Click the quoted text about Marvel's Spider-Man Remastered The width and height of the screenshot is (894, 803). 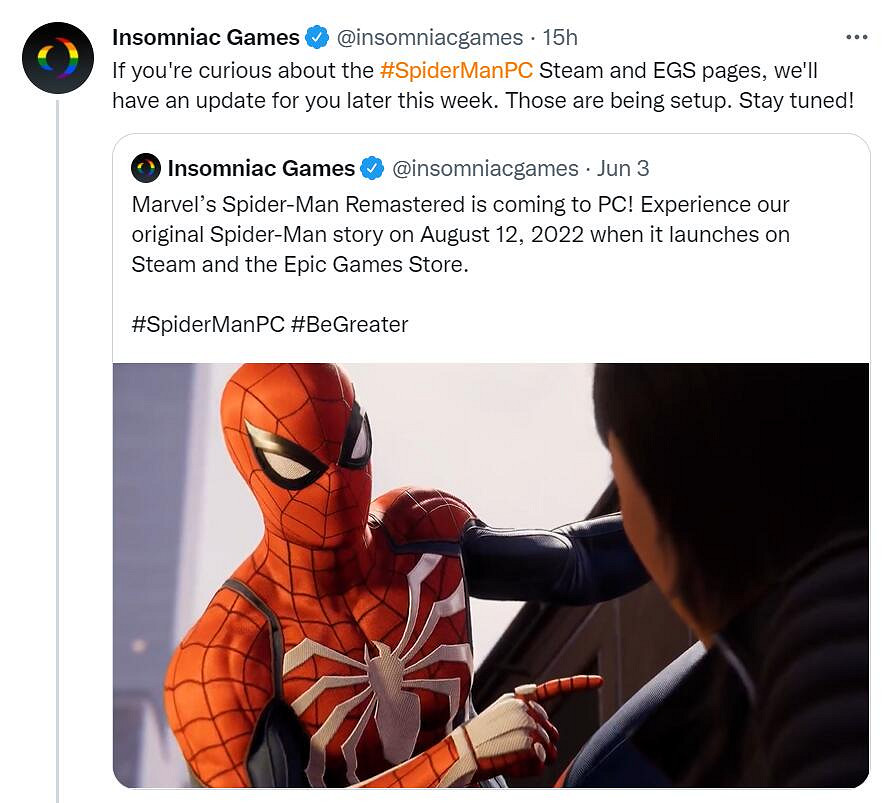tap(460, 234)
